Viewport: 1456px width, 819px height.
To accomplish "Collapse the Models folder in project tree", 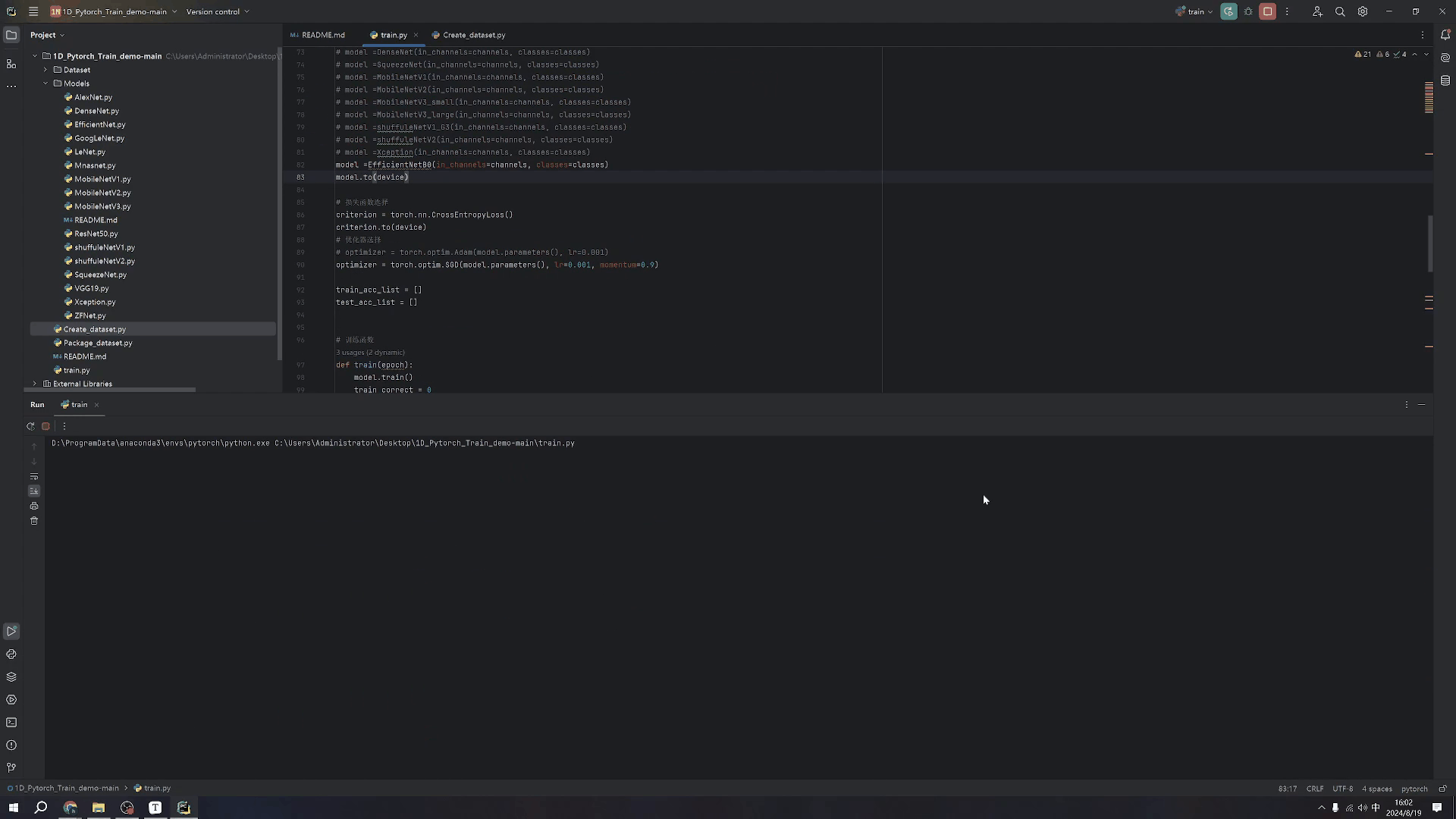I will (x=45, y=83).
